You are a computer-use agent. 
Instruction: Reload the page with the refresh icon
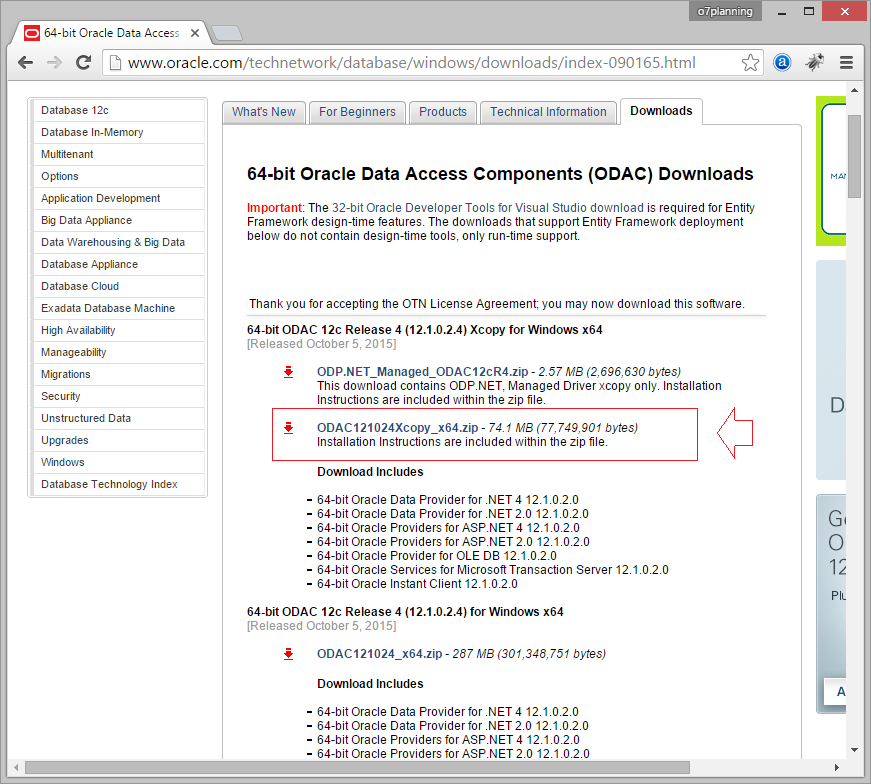point(84,63)
